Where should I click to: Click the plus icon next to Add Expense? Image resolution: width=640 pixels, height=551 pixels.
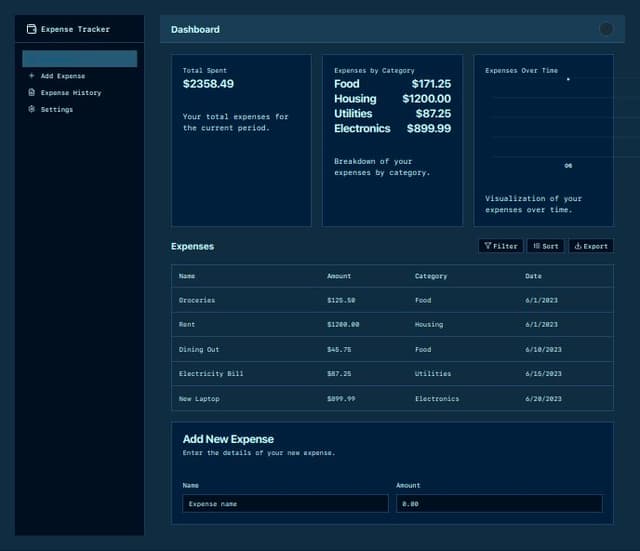(x=31, y=76)
